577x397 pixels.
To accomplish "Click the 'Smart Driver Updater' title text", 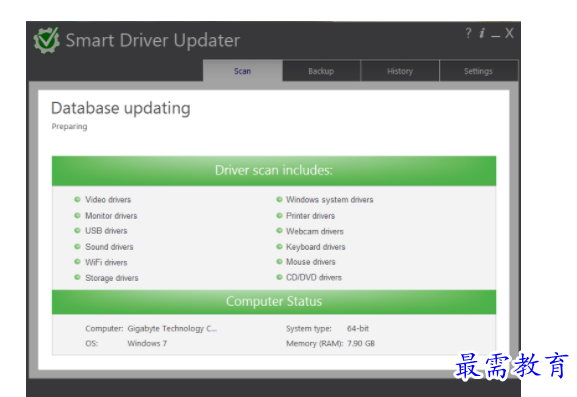I will click(153, 40).
